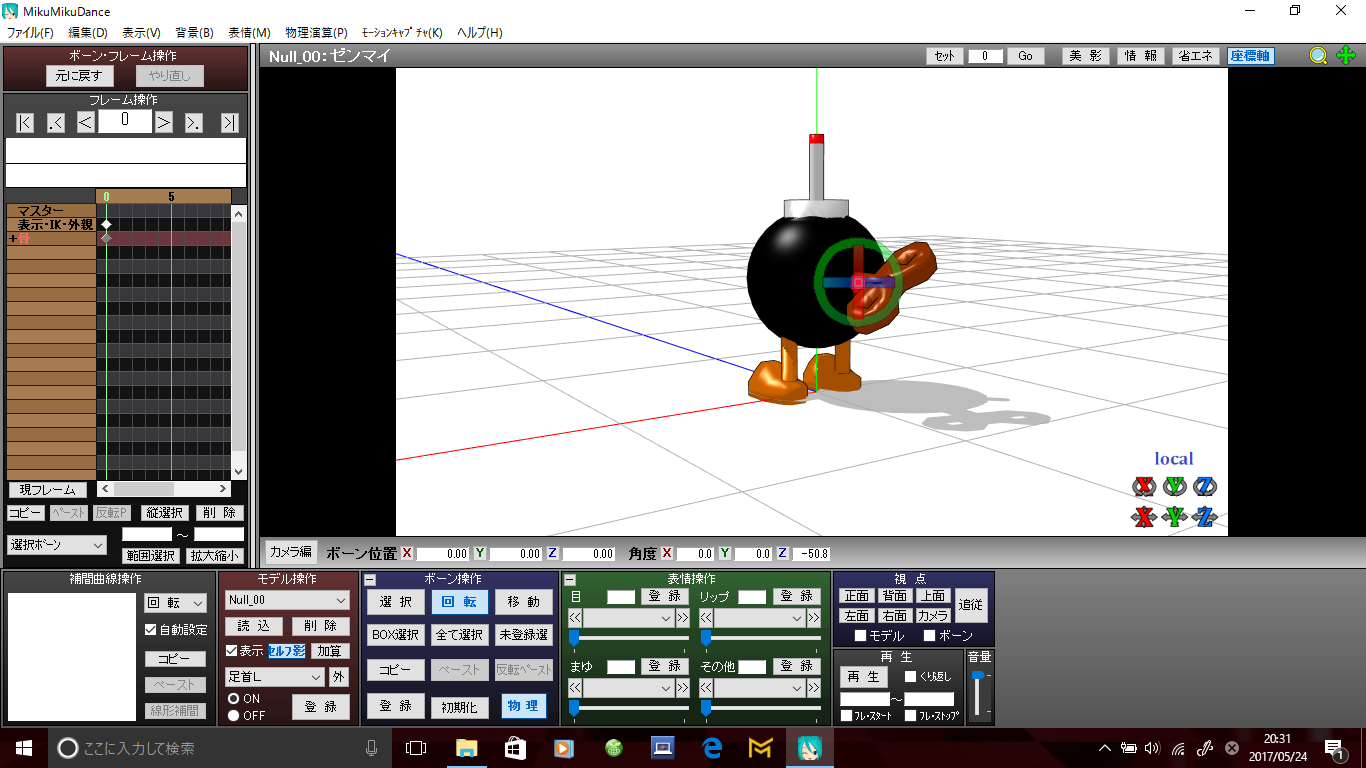Toggle フレ・スタート checkbox
The width and height of the screenshot is (1366, 768).
coord(846,716)
